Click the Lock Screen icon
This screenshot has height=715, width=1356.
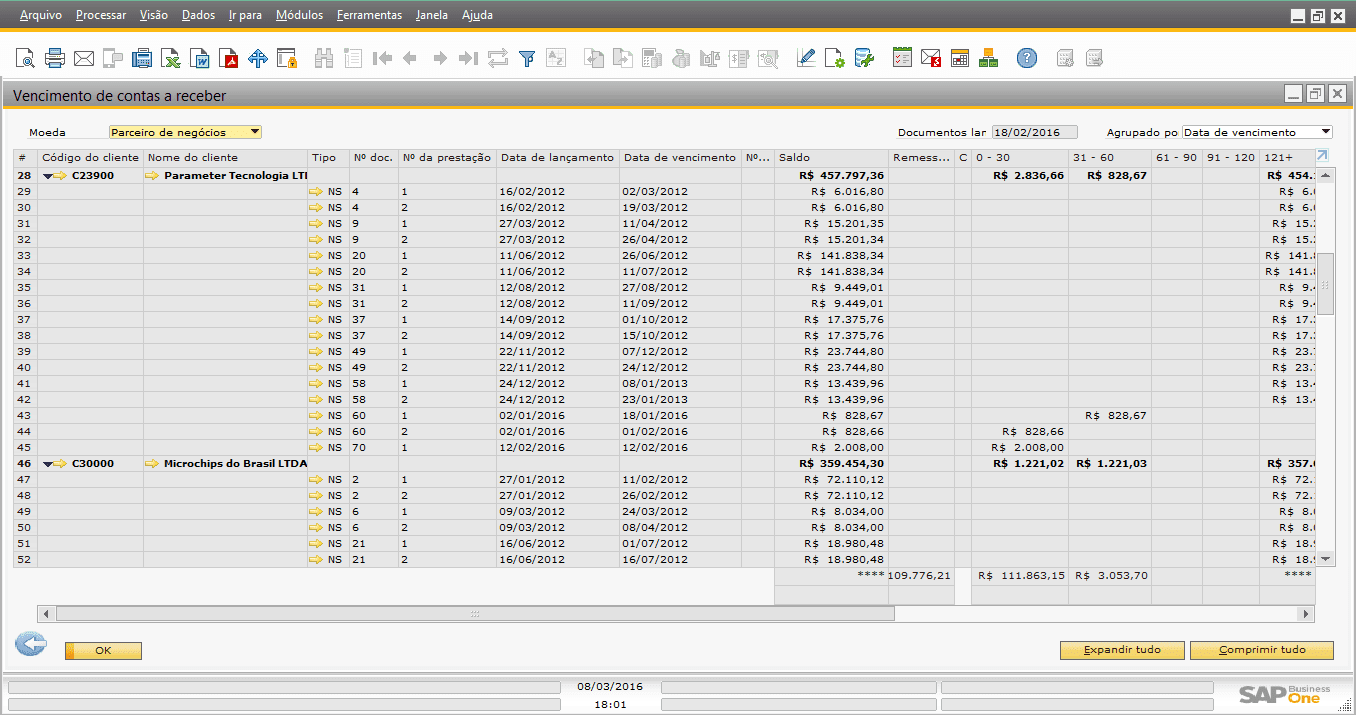point(287,58)
